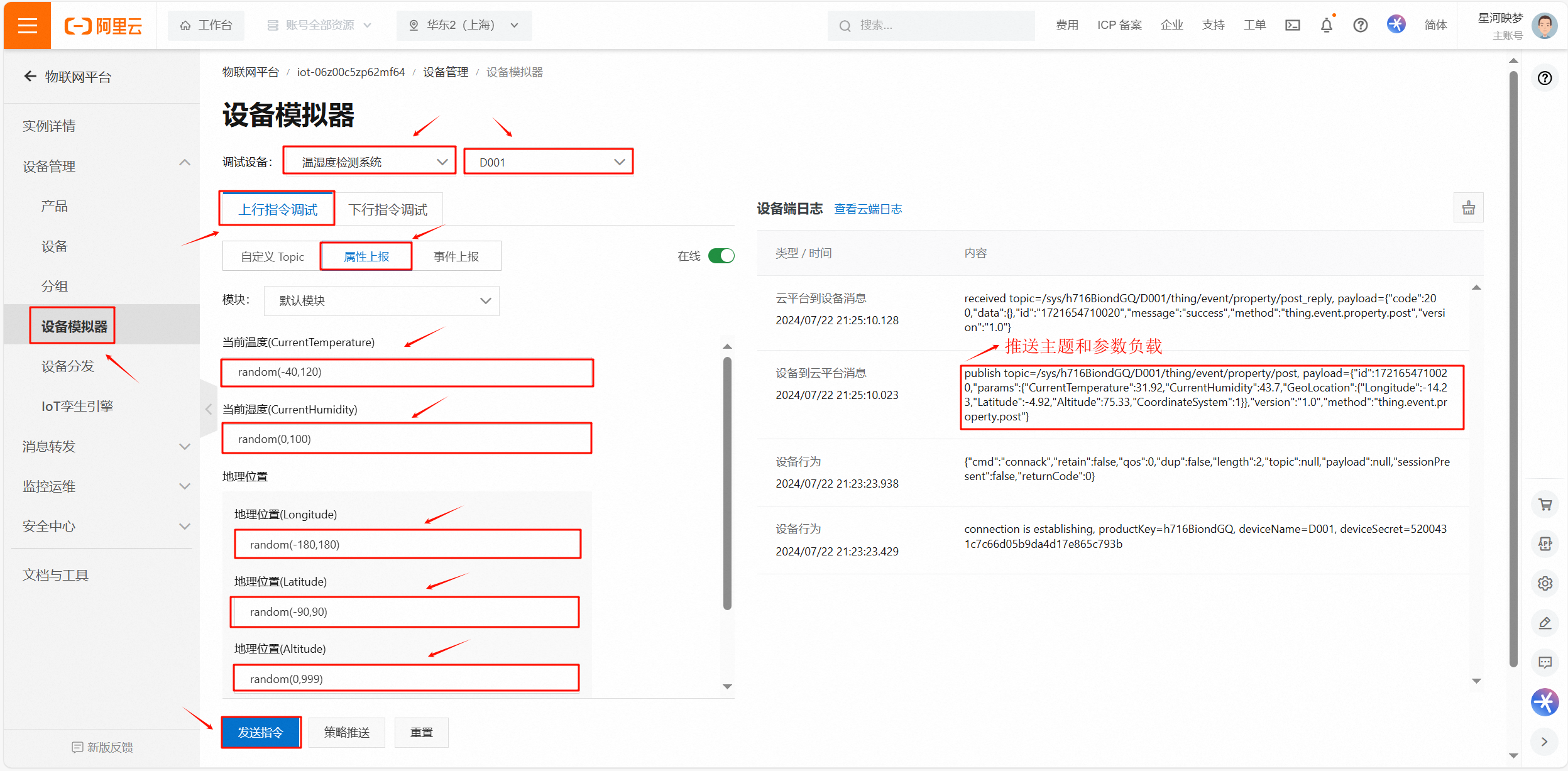Image resolution: width=1568 pixels, height=771 pixels.
Task: Click the CurrentTemperature random(-40,120) input field
Action: [407, 372]
